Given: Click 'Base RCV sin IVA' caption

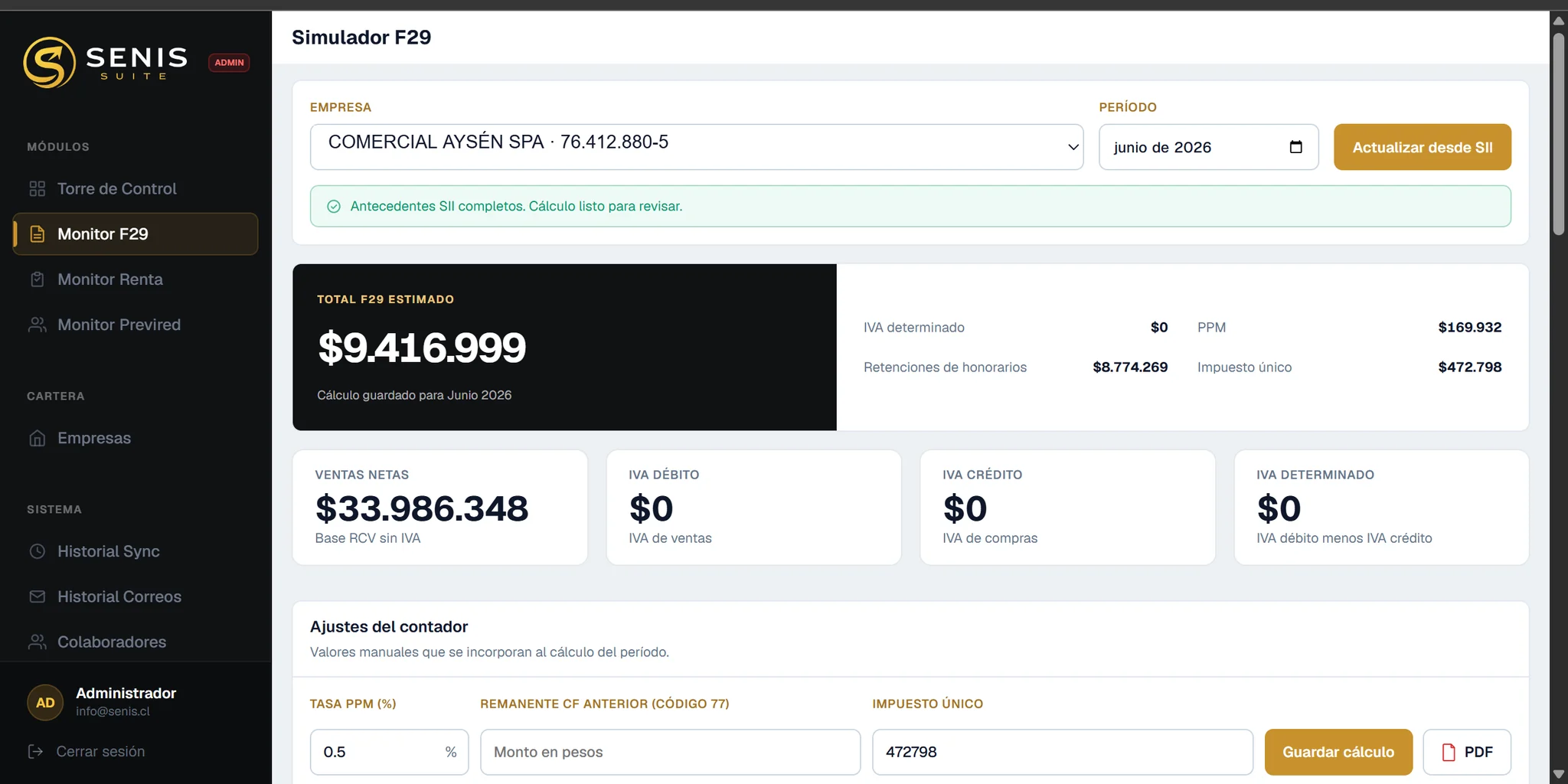Looking at the screenshot, I should (367, 538).
